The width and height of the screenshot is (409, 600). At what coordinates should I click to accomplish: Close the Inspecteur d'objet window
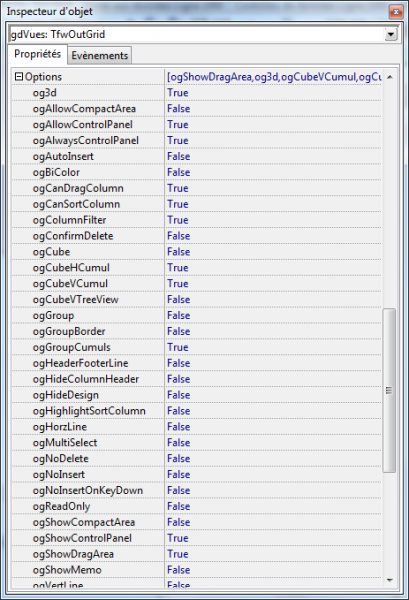click(396, 12)
